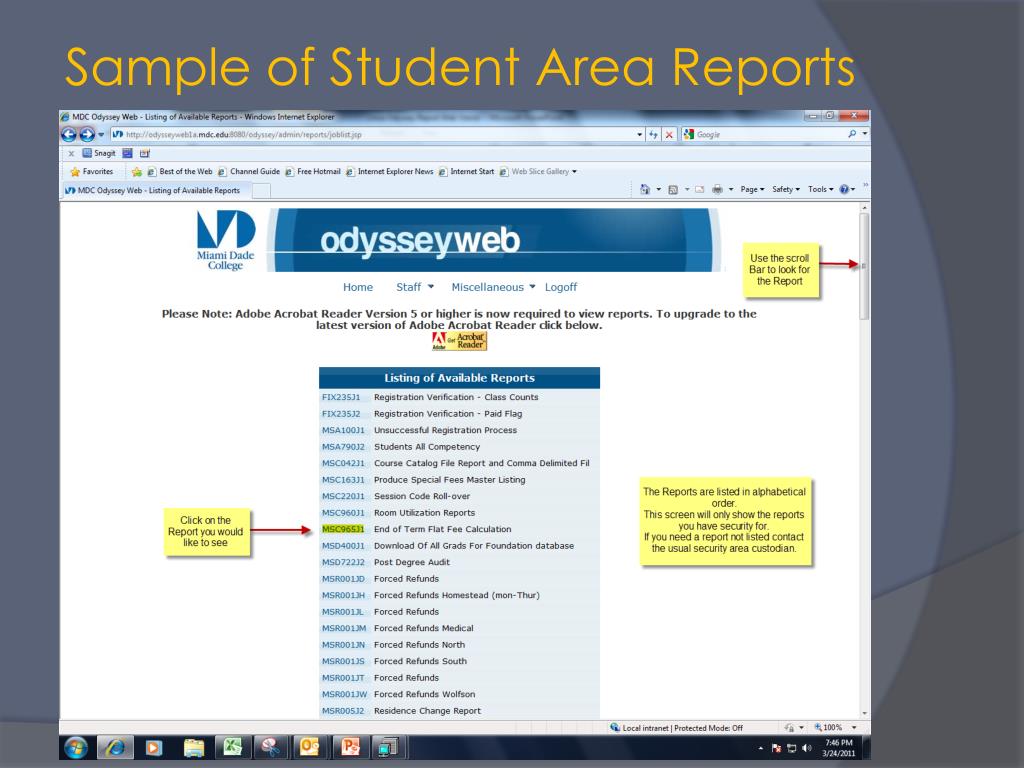
Task: Expand the Staff navigation menu
Action: point(415,287)
